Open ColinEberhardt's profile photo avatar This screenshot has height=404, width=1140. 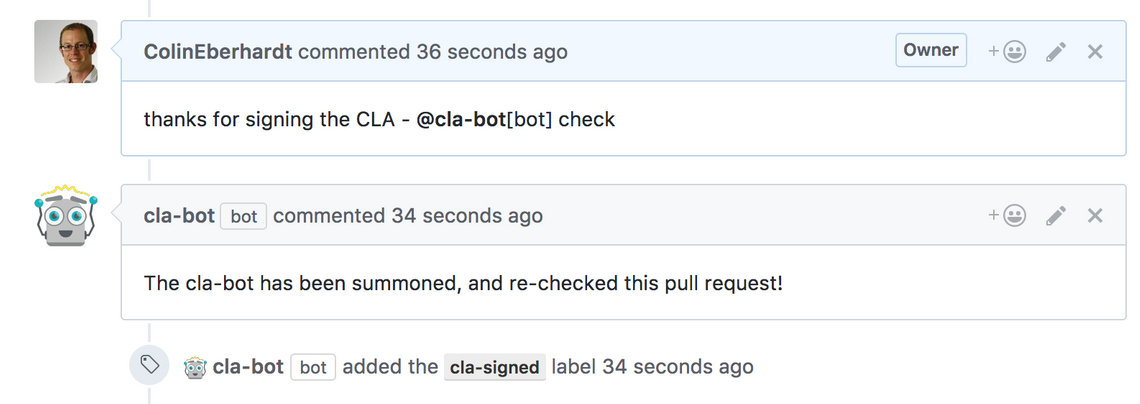pyautogui.click(x=66, y=51)
